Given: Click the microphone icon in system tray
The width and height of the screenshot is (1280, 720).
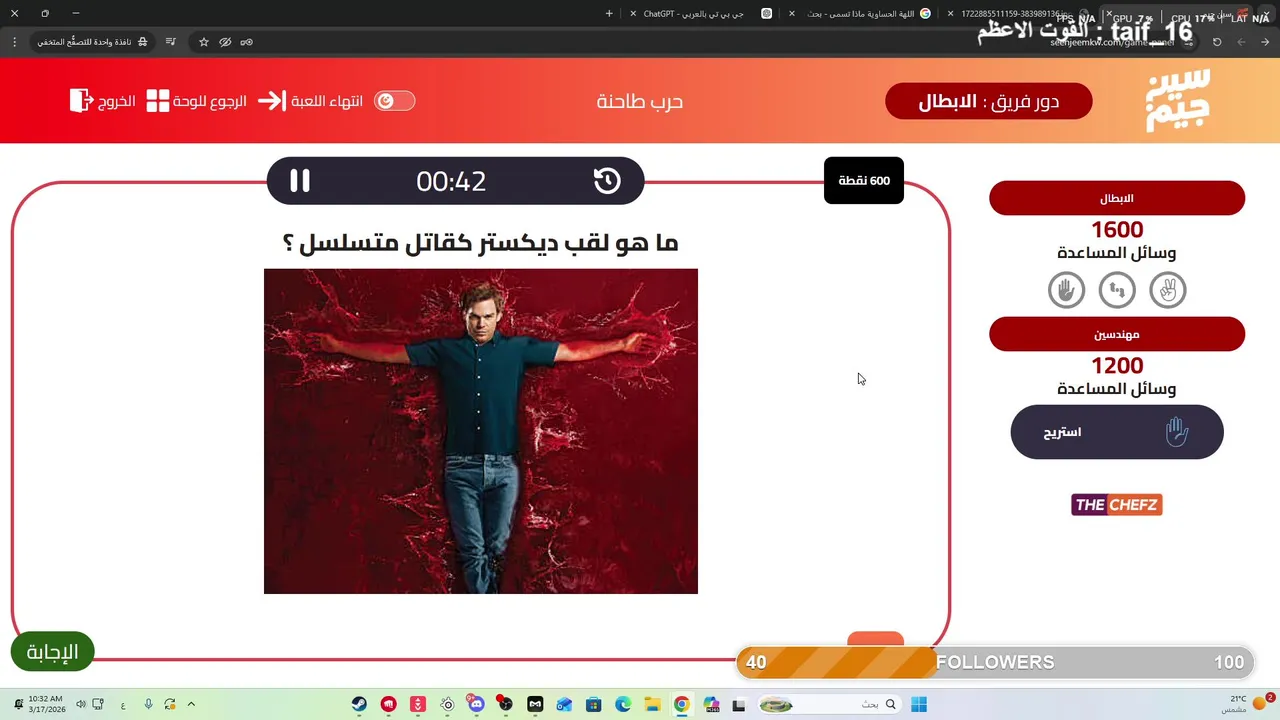Looking at the screenshot, I should click(x=148, y=705).
